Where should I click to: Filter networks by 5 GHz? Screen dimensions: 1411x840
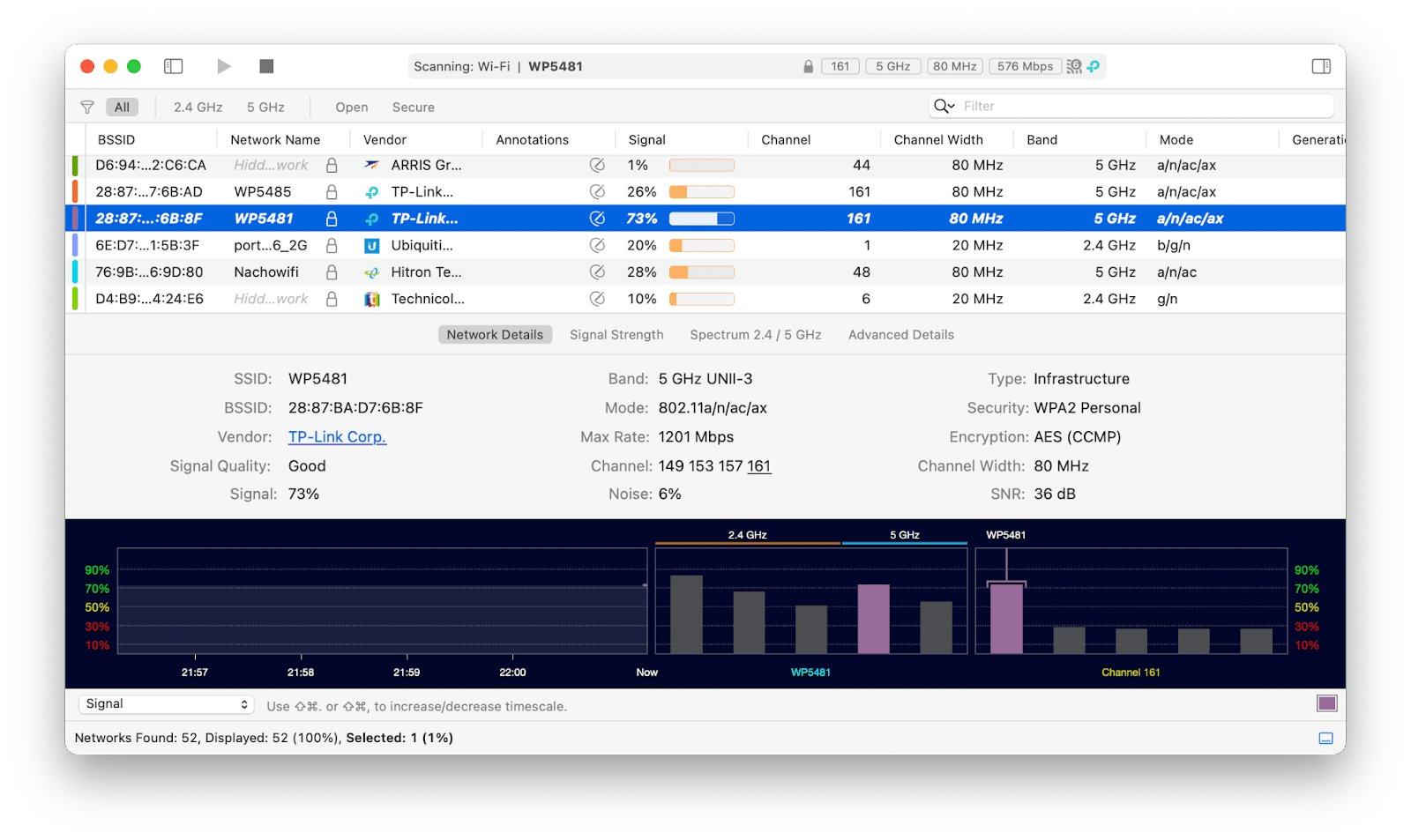[265, 108]
